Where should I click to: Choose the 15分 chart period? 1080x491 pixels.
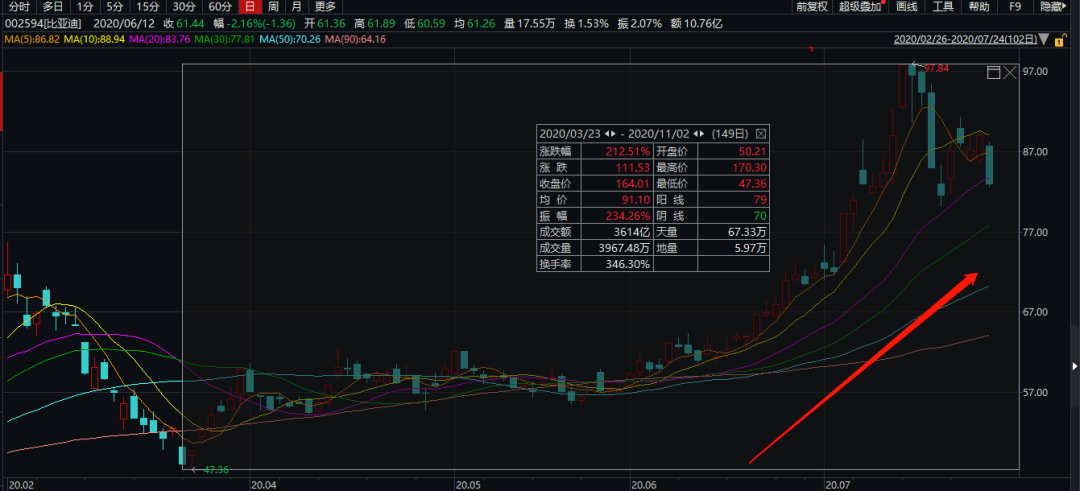tap(147, 7)
